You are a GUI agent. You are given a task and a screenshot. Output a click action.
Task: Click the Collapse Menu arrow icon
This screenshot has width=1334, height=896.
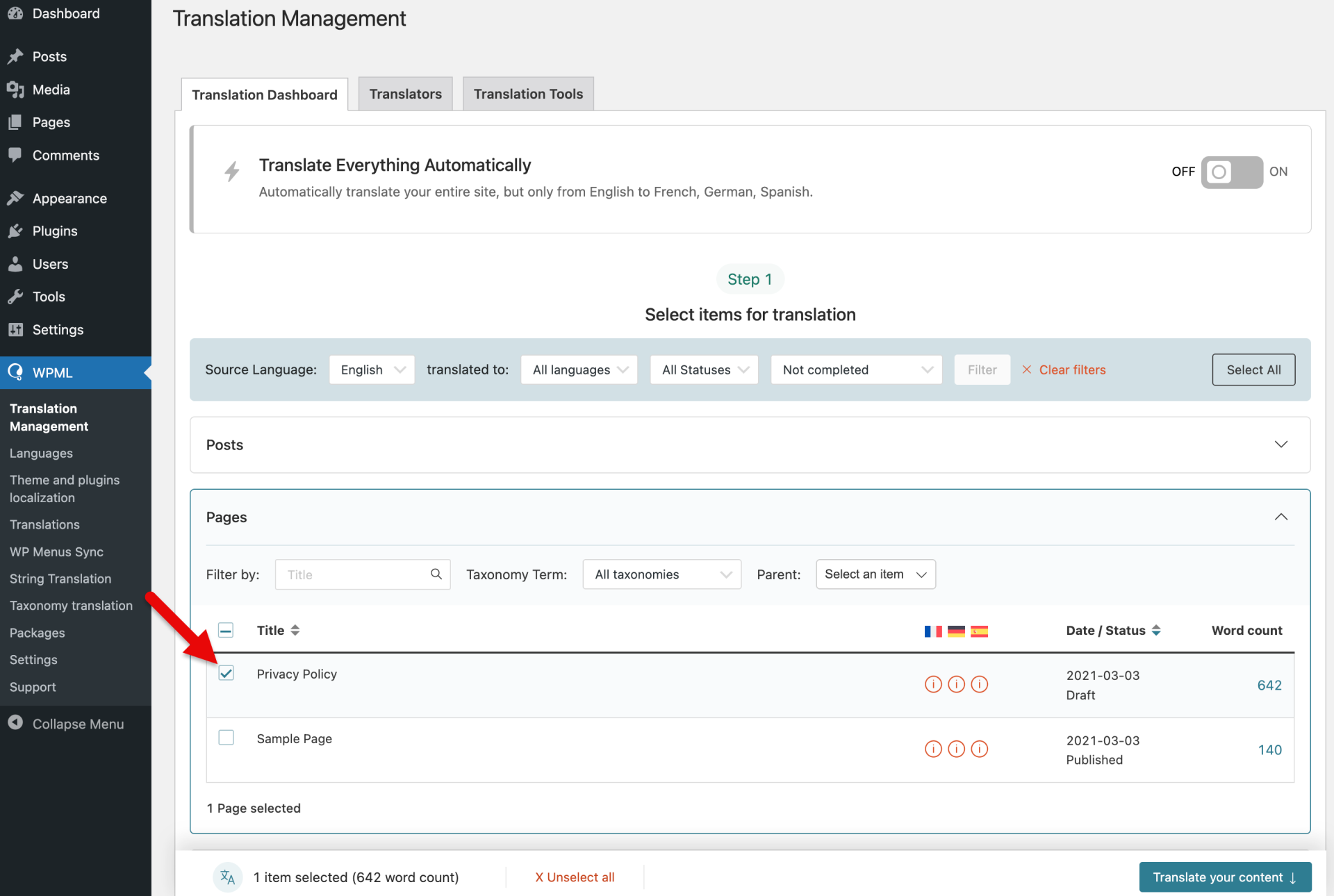pos(15,723)
